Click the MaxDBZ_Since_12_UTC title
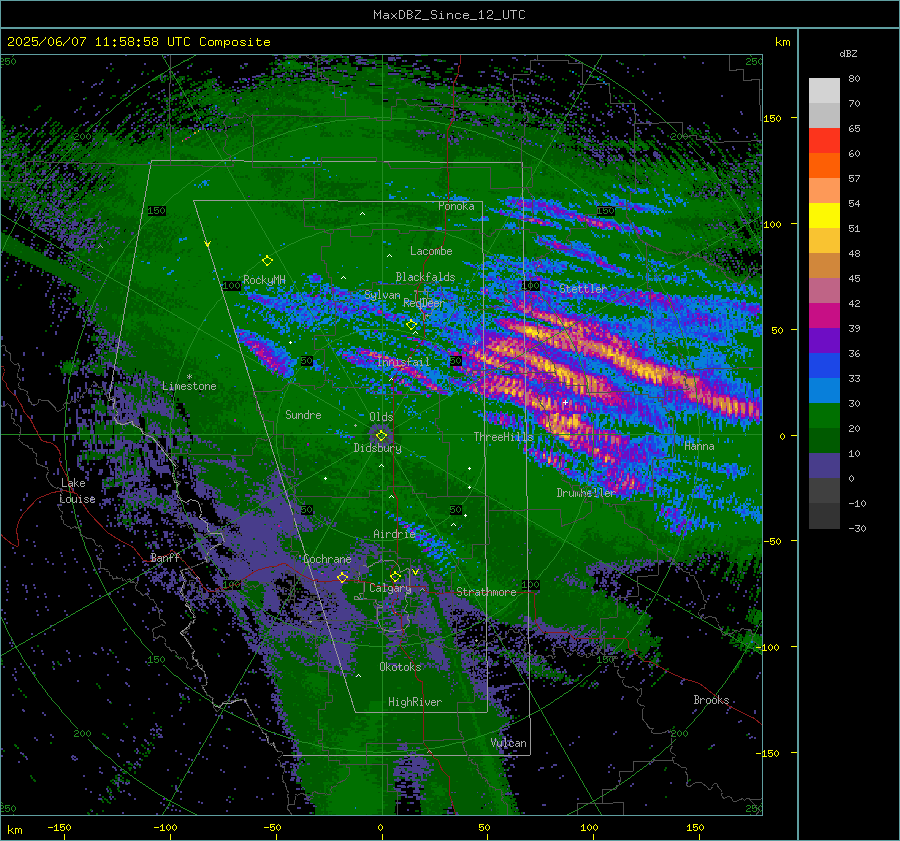 [449, 15]
